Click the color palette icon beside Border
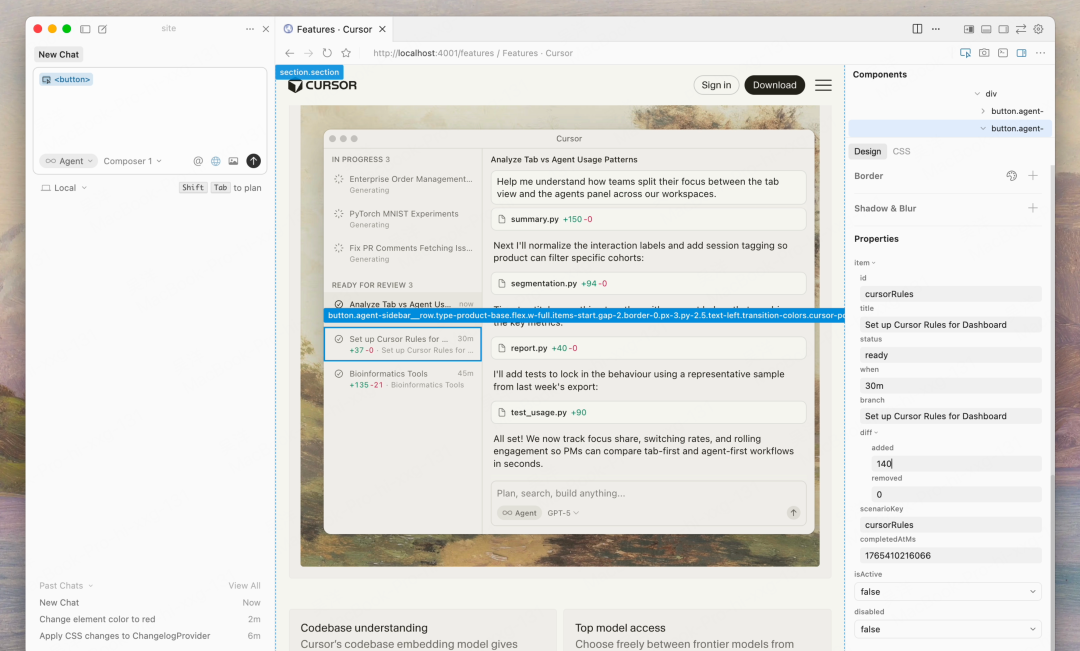 (1011, 176)
